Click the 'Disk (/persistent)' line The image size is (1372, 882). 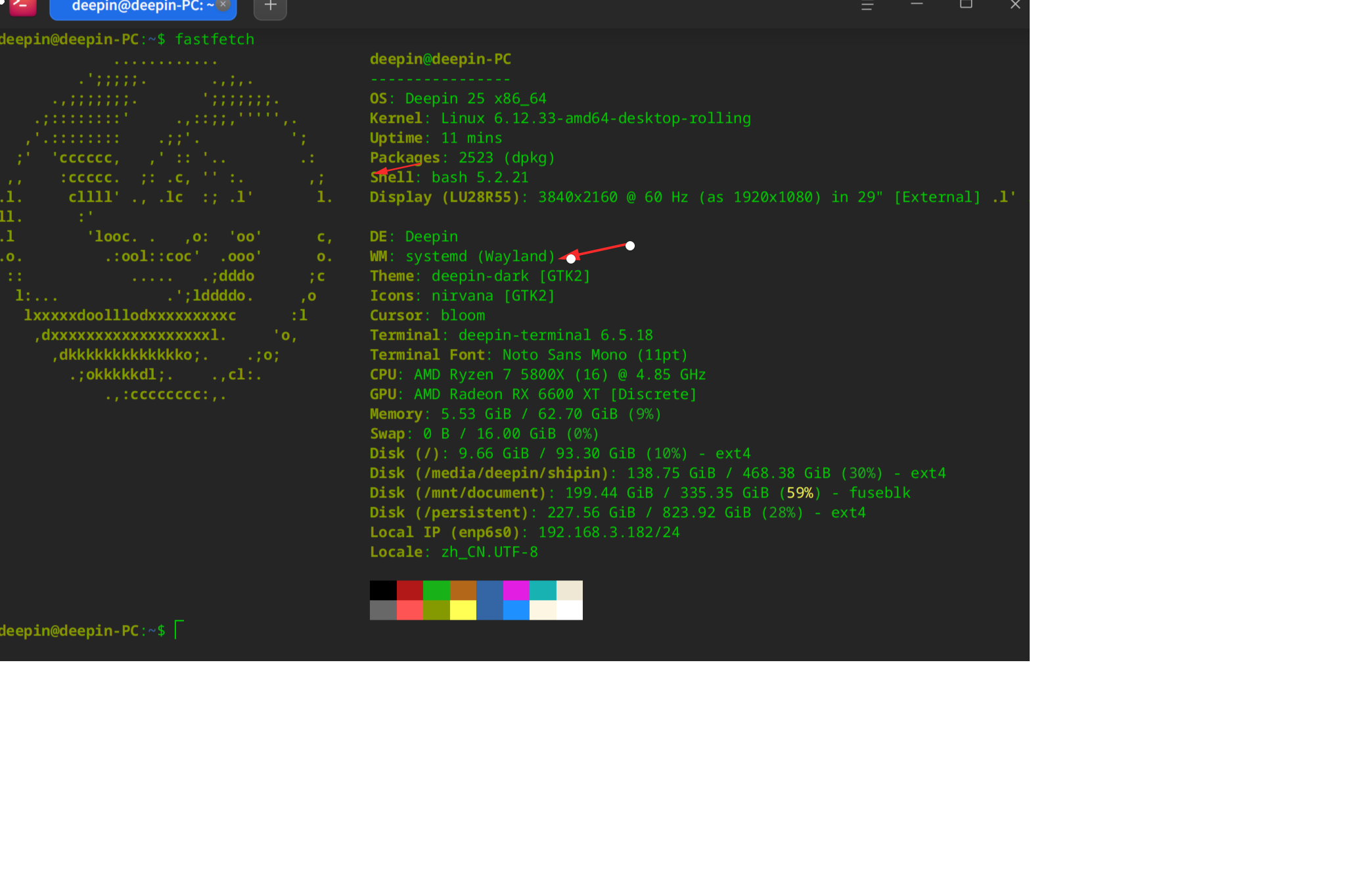618,513
